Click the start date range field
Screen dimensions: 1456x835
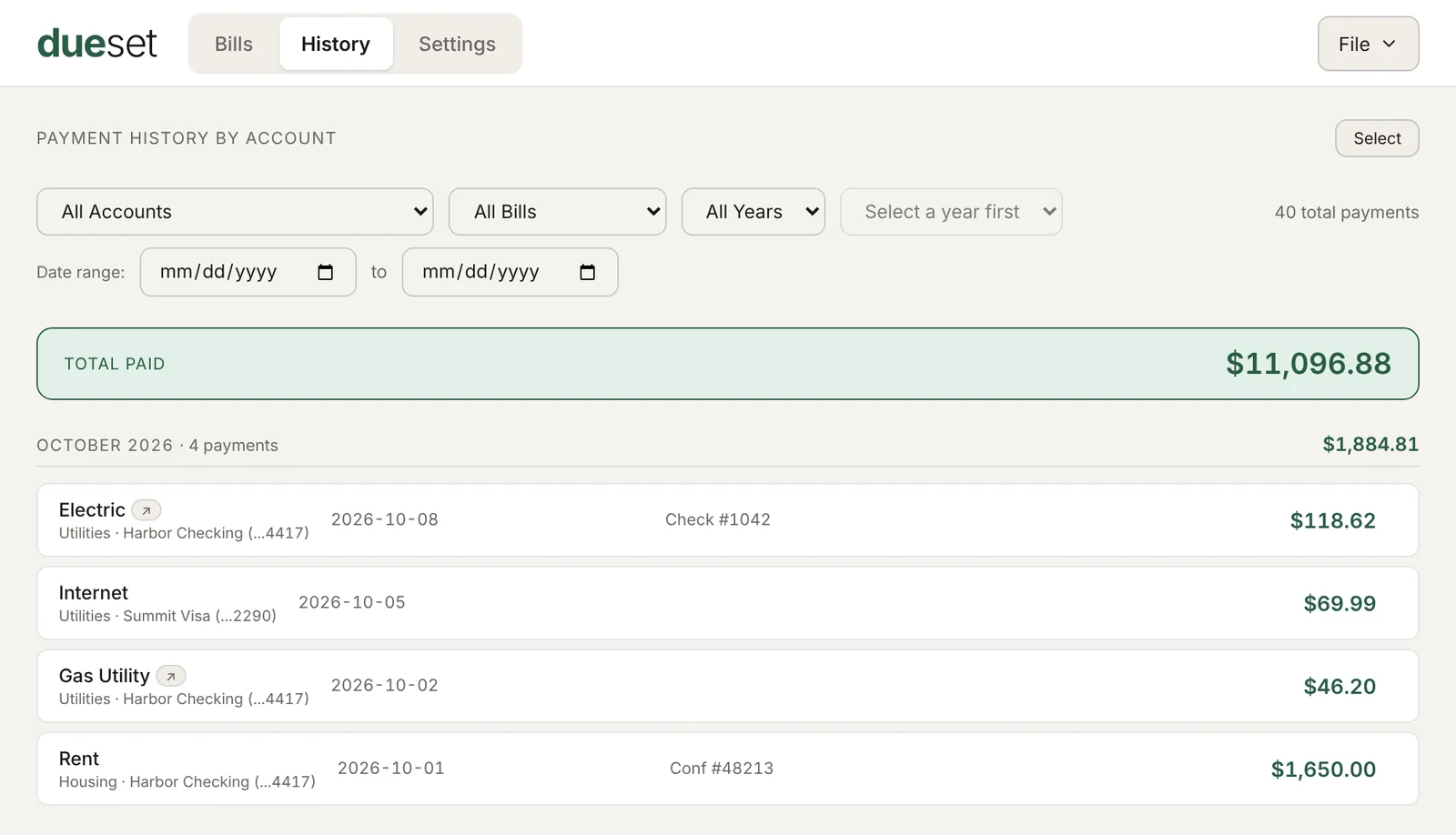pos(248,272)
